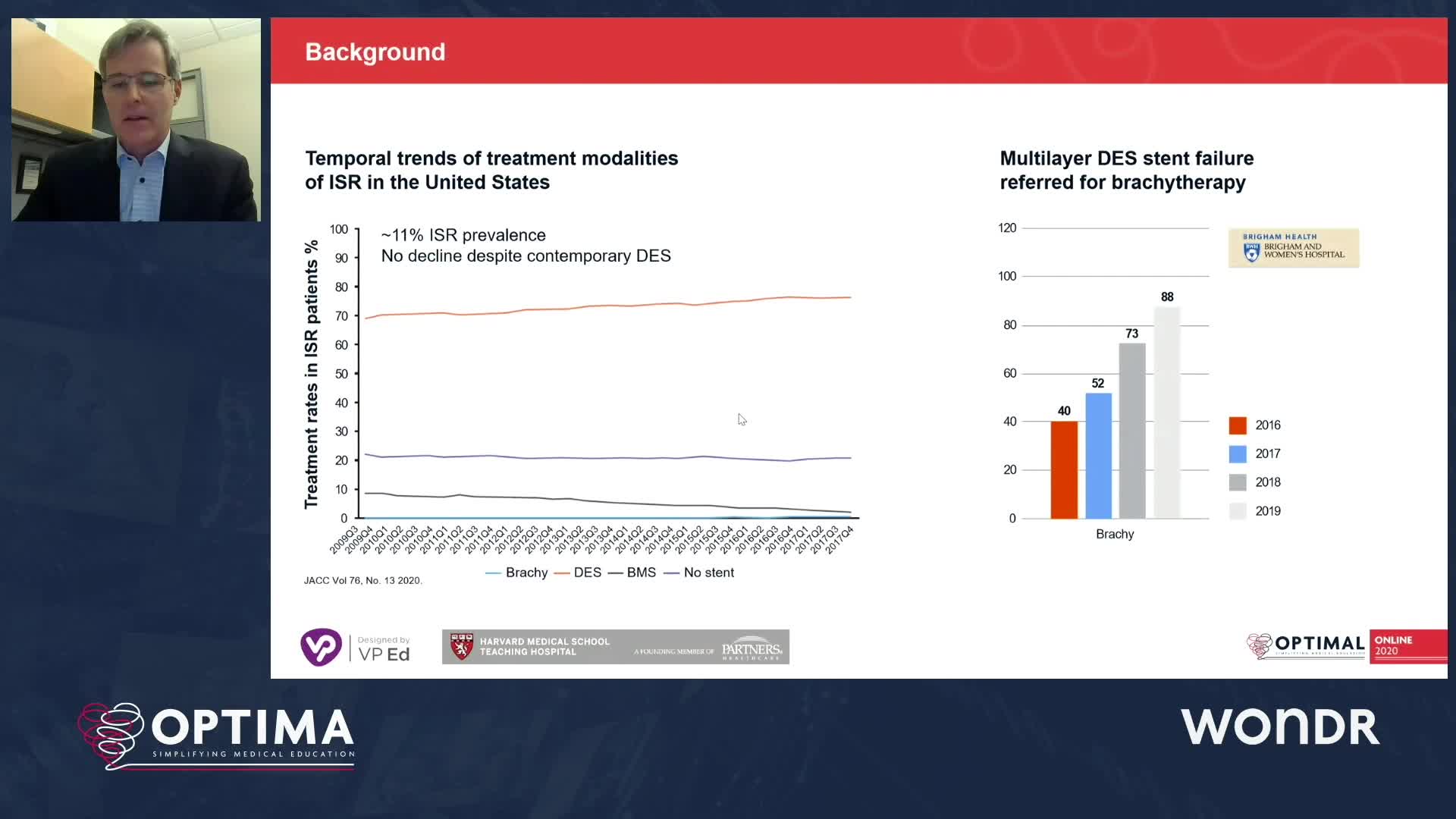1456x819 pixels.
Task: Click the Background slide title
Action: (x=375, y=52)
